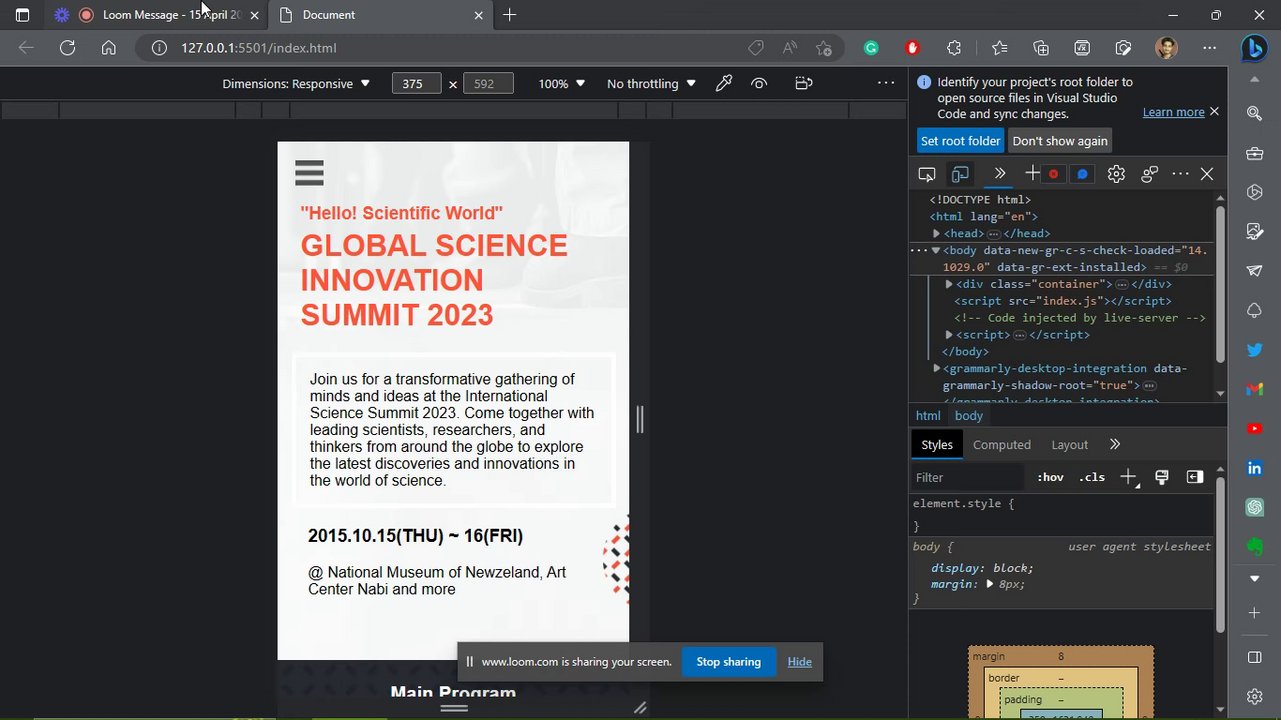The height and width of the screenshot is (720, 1281).
Task: Show more DevTools tools chevron
Action: click(999, 174)
